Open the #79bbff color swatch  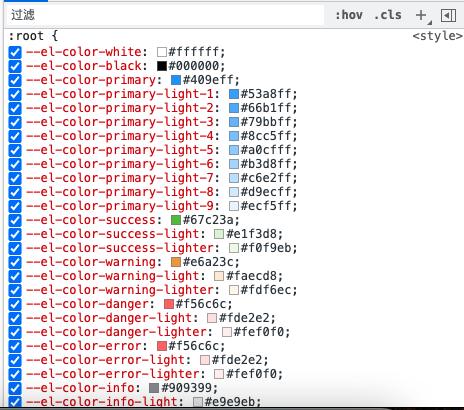coord(234,122)
